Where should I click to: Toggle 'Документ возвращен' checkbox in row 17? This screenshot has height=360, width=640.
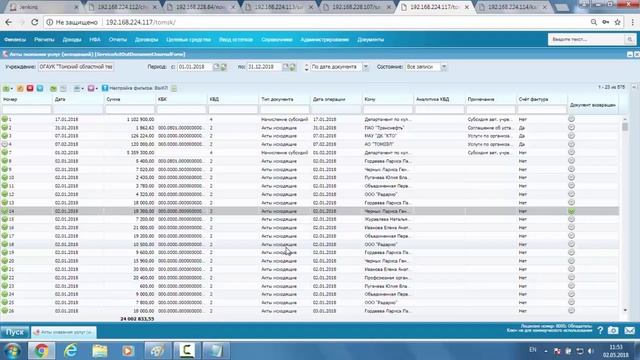tap(571, 236)
